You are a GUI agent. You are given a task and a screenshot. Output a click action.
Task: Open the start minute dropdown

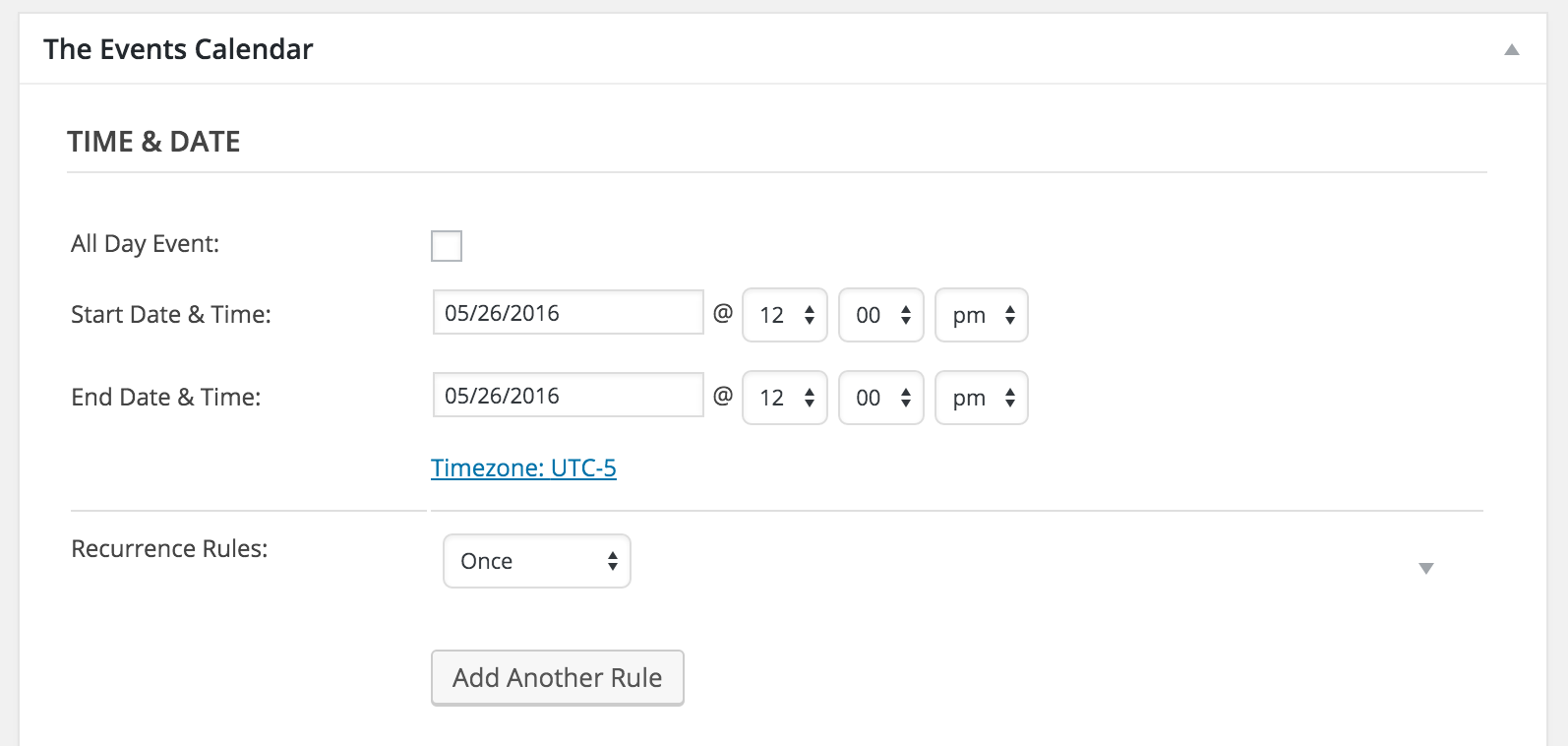[881, 315]
